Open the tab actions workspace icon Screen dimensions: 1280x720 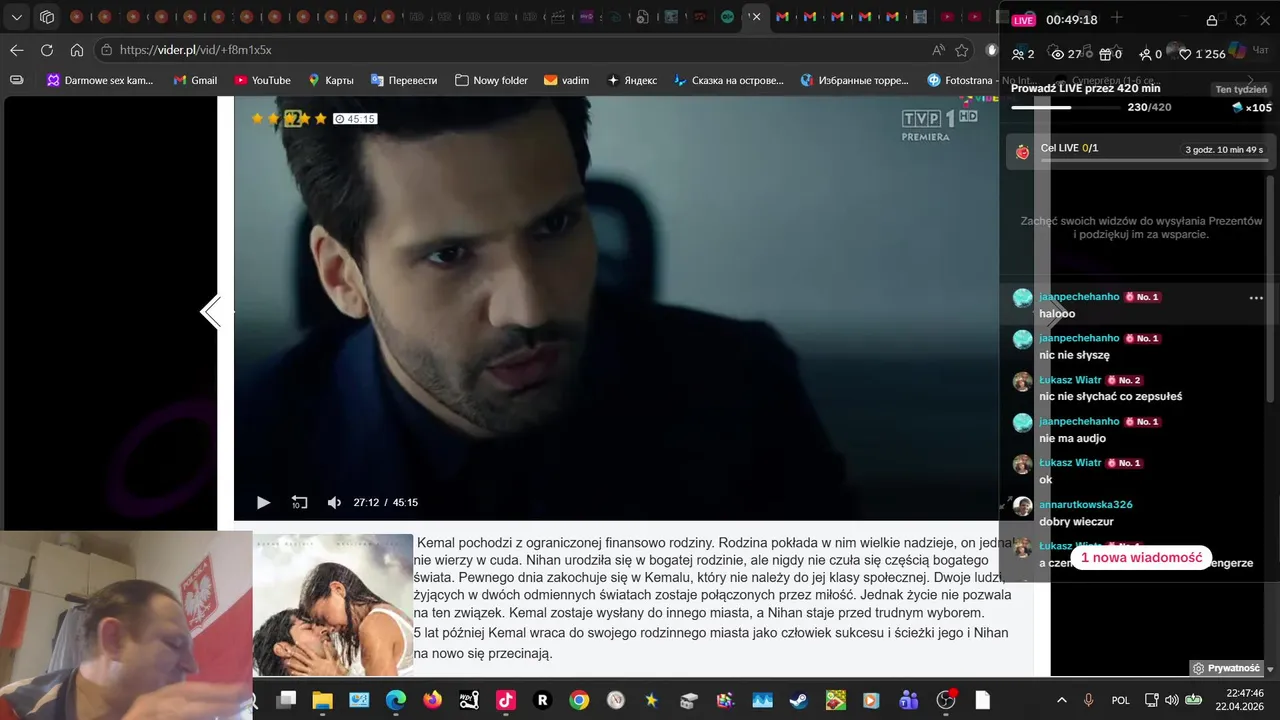coord(47,17)
